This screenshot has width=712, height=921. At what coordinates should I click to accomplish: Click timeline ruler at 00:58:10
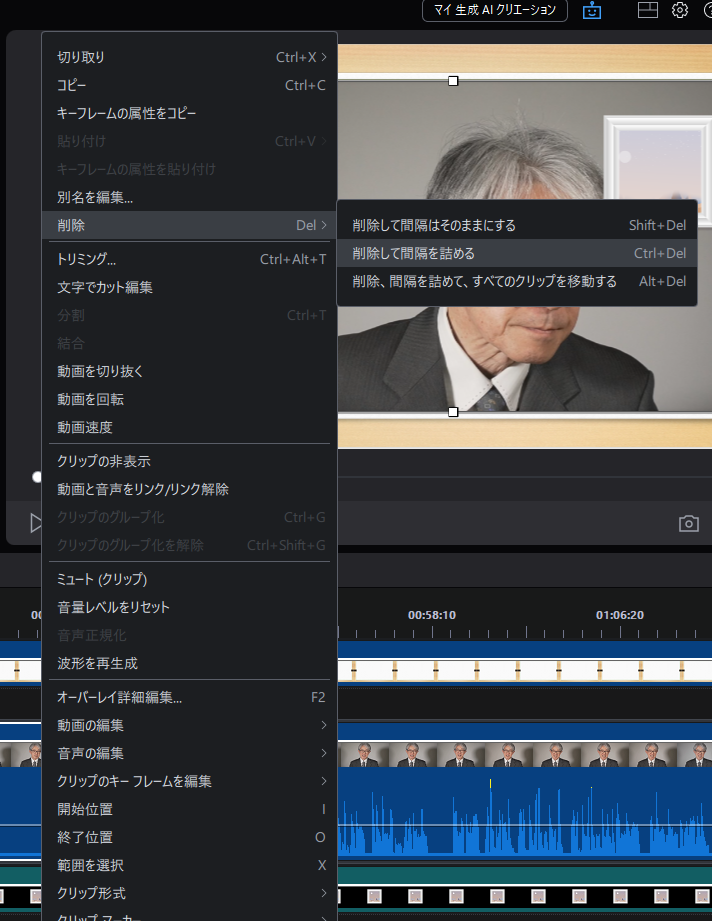(432, 615)
